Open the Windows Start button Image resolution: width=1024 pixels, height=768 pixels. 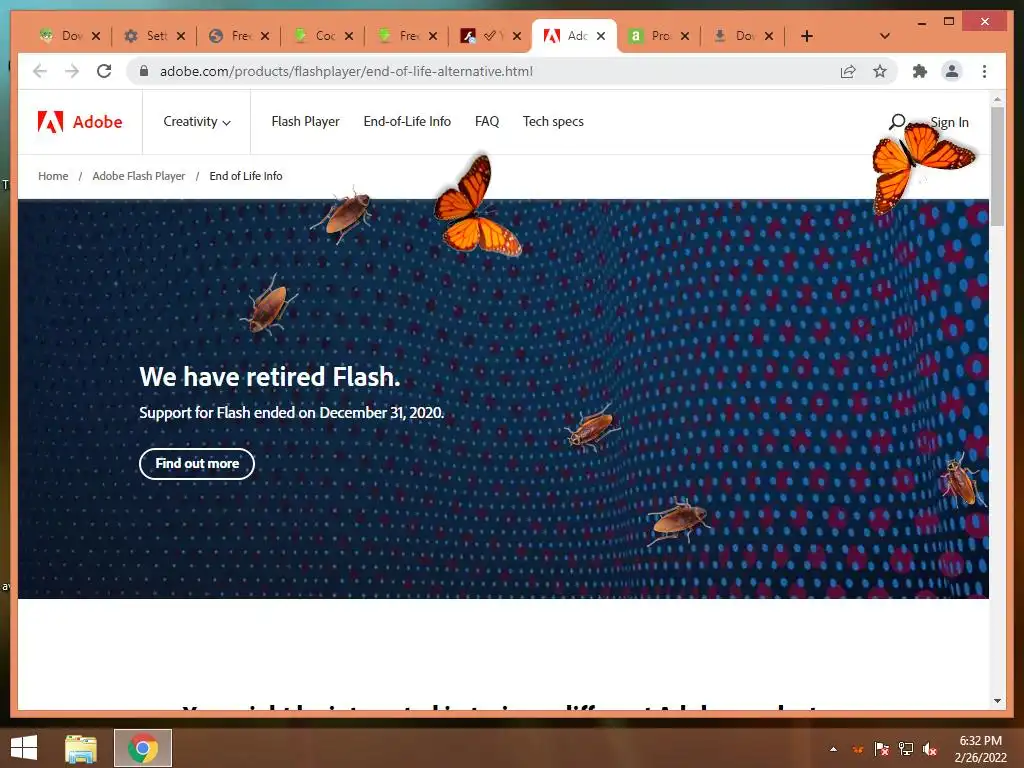[24, 748]
